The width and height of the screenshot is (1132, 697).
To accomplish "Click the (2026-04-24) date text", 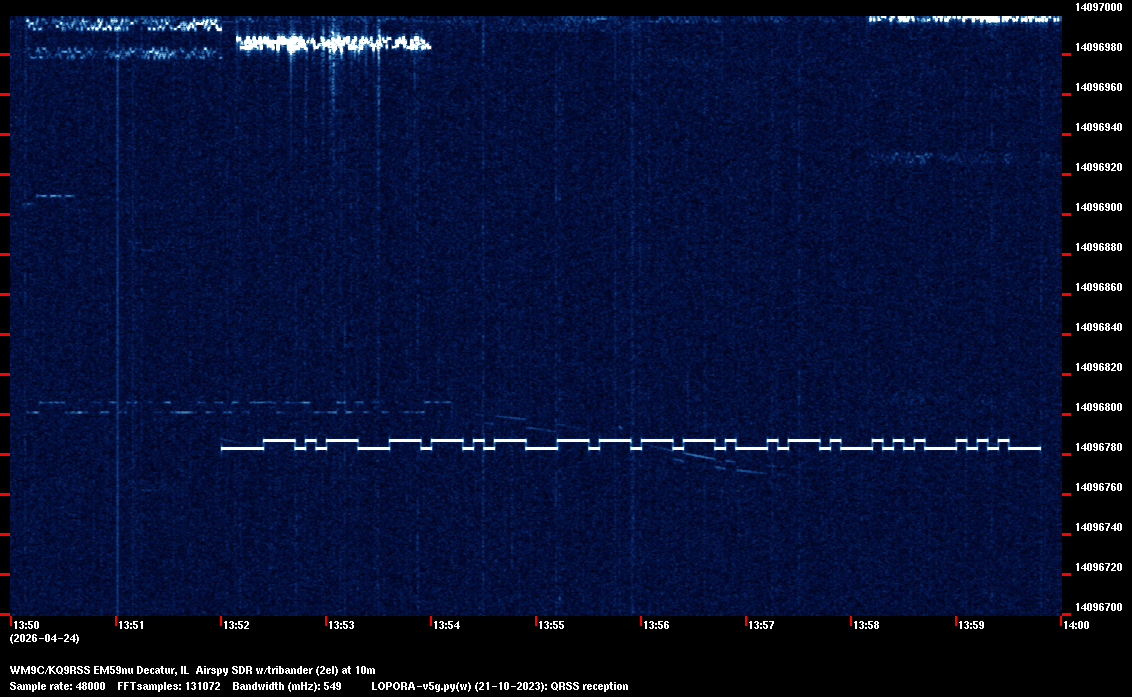I will (x=44, y=638).
